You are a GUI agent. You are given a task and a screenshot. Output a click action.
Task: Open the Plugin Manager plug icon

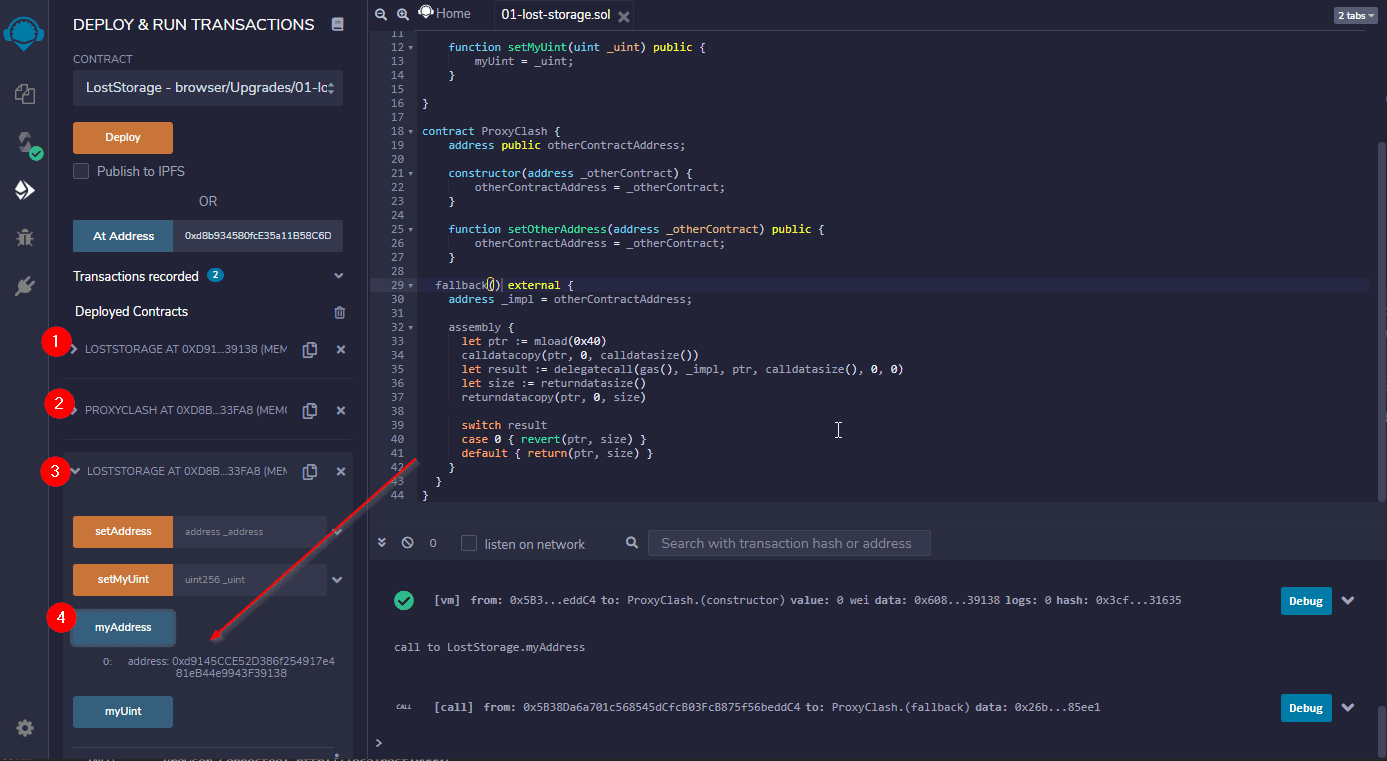(25, 287)
